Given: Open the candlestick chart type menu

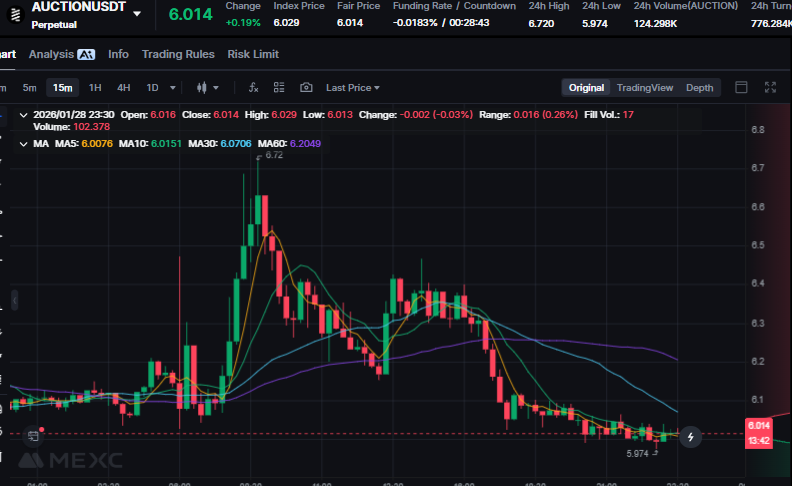Looking at the screenshot, I should (x=207, y=88).
